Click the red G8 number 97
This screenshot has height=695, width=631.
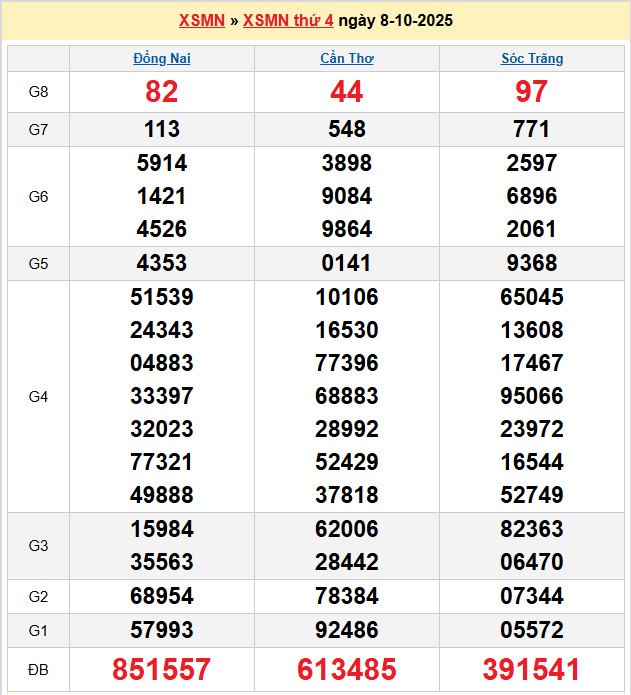click(x=531, y=92)
